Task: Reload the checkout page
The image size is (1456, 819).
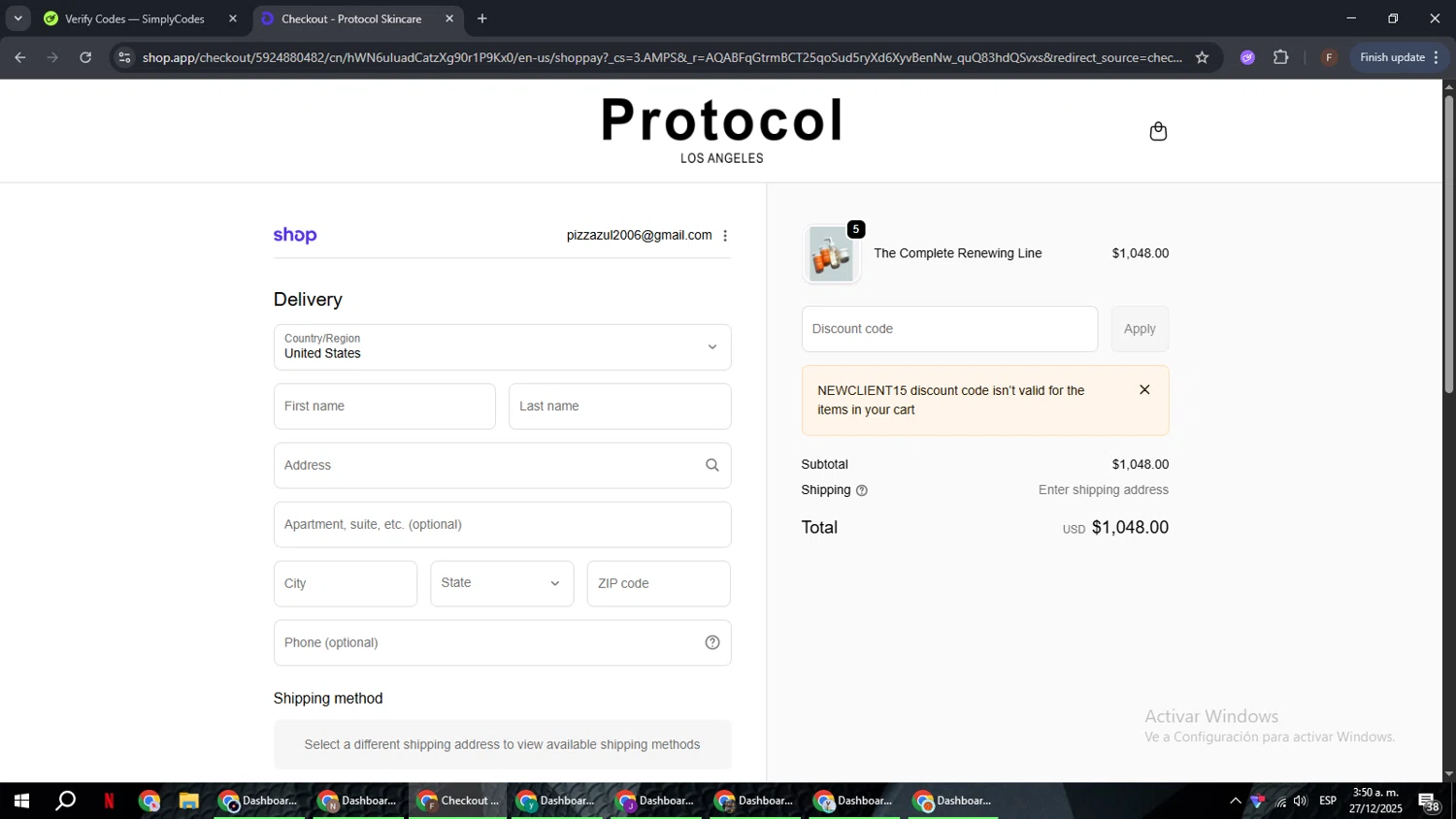Action: coord(85,57)
